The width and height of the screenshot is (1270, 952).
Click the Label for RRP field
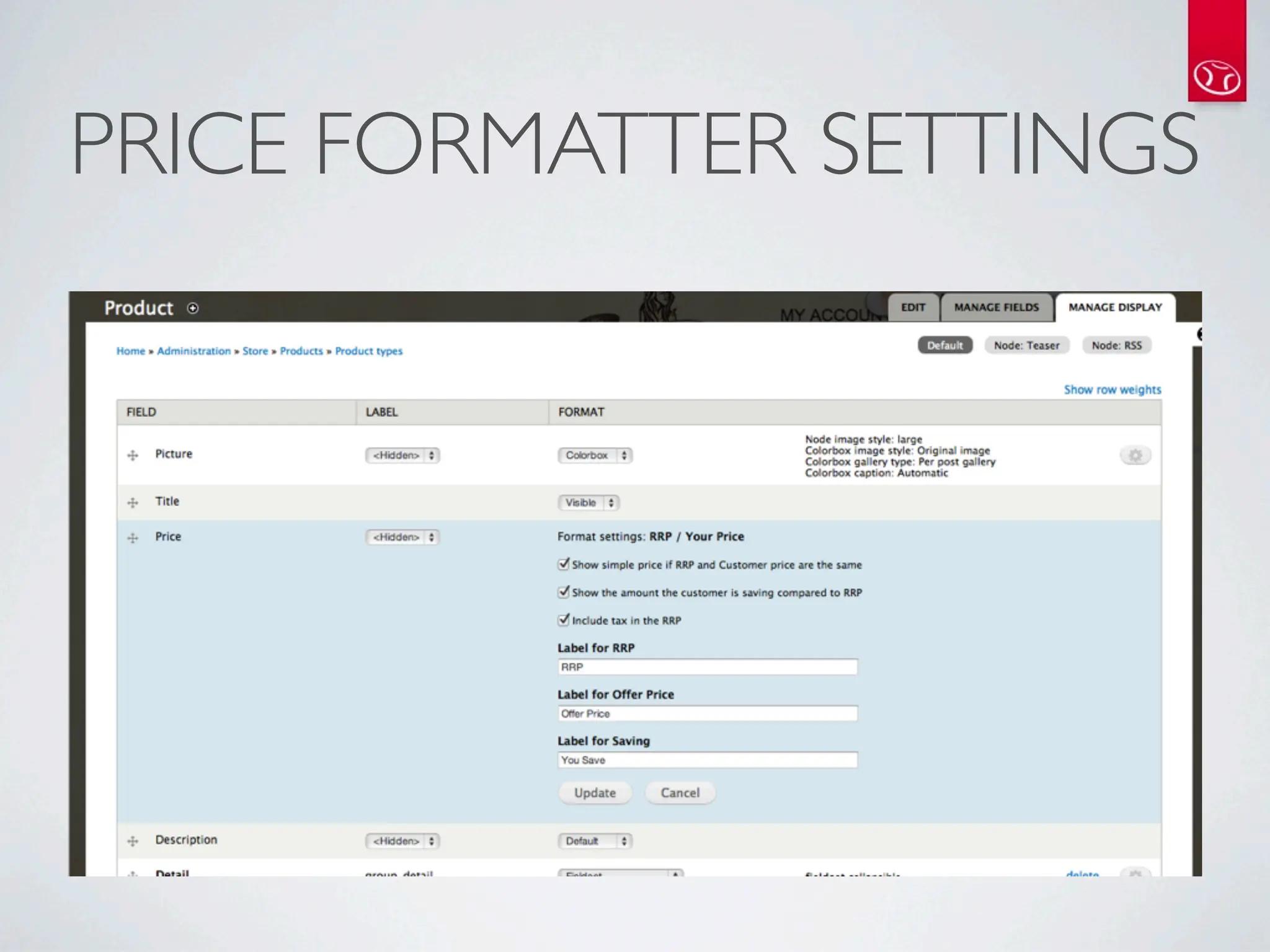pos(708,667)
